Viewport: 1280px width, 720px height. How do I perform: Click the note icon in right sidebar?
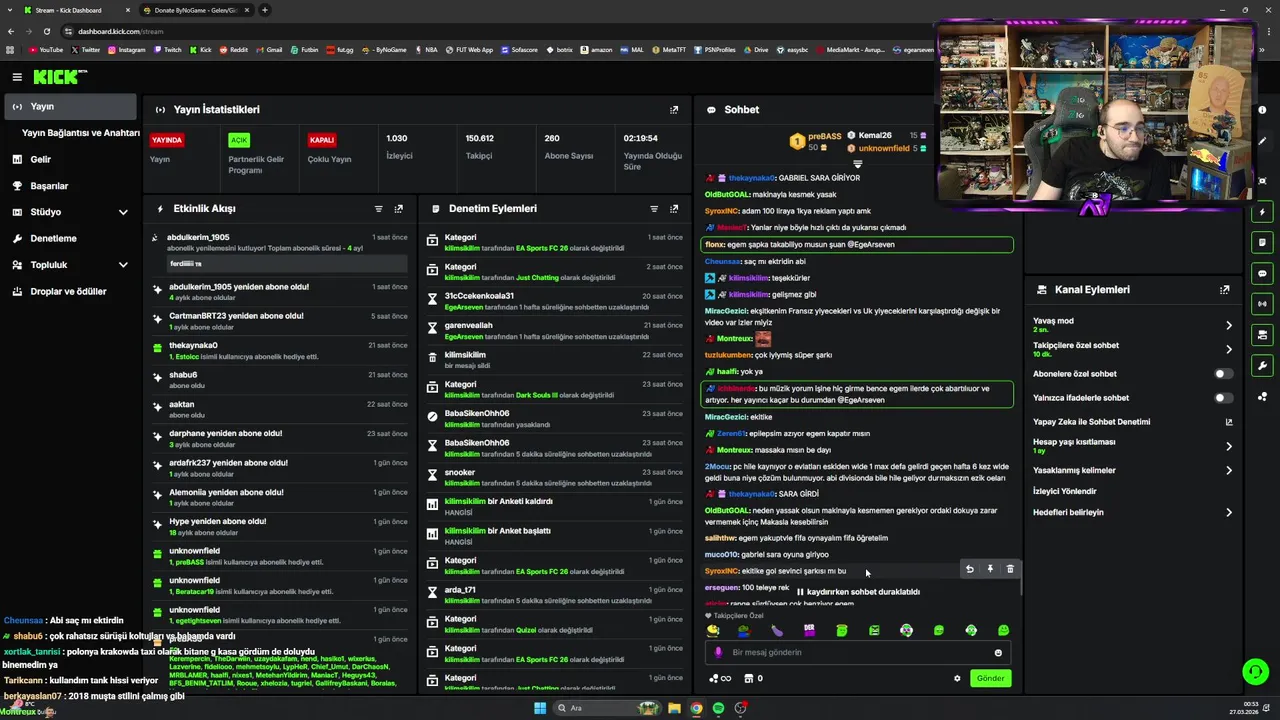click(x=1262, y=242)
